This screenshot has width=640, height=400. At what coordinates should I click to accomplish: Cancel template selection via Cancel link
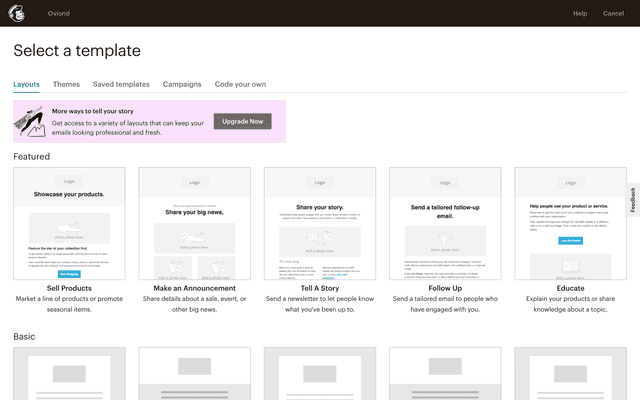(x=613, y=13)
